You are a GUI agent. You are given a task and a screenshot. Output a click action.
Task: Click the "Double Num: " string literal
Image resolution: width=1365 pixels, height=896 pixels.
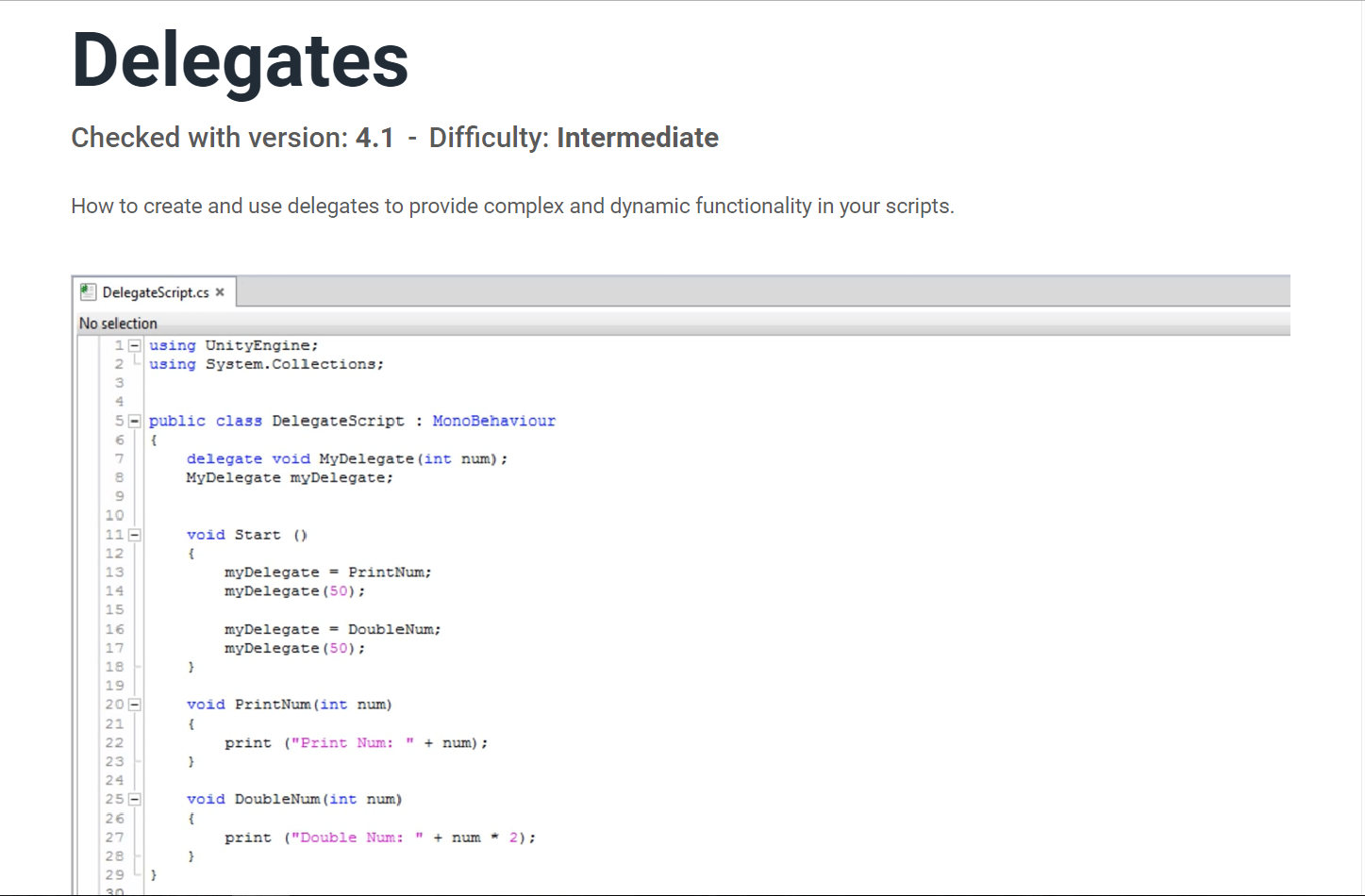[x=358, y=838]
